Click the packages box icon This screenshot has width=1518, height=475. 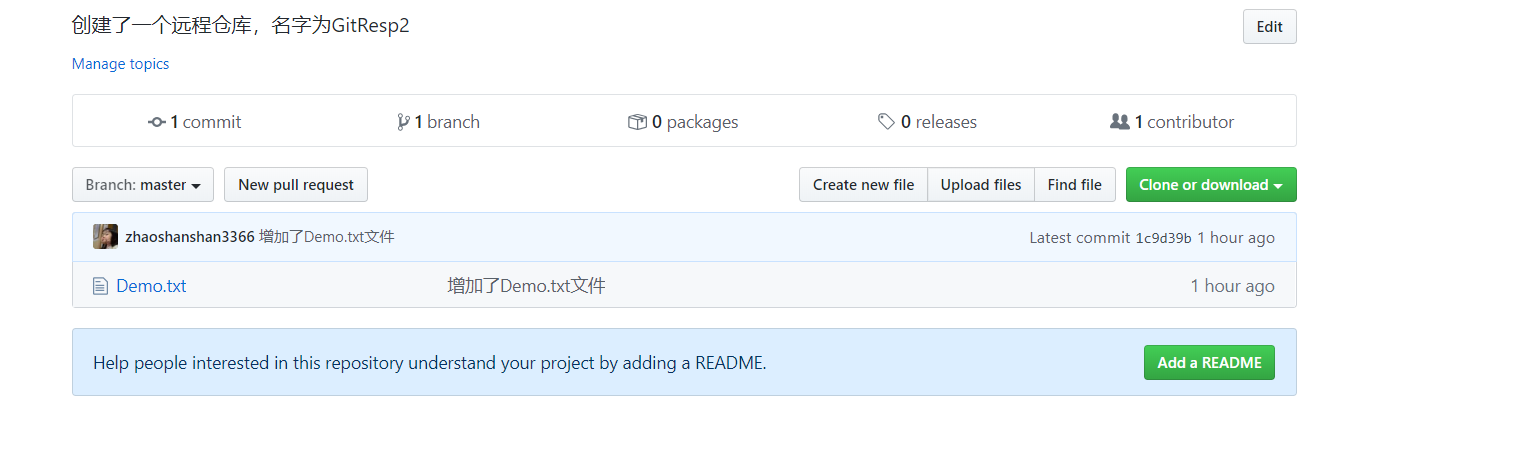tap(637, 122)
